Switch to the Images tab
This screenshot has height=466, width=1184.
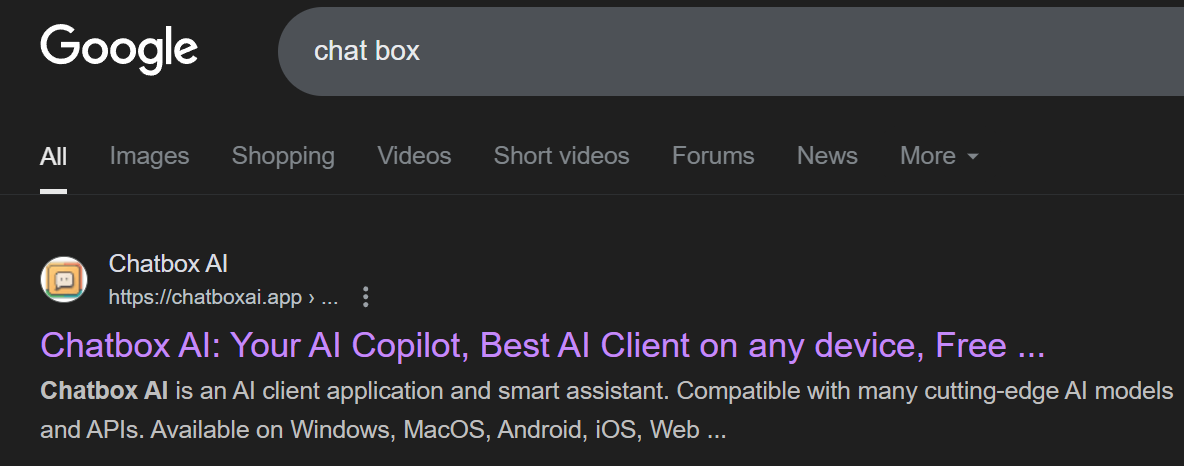click(150, 156)
